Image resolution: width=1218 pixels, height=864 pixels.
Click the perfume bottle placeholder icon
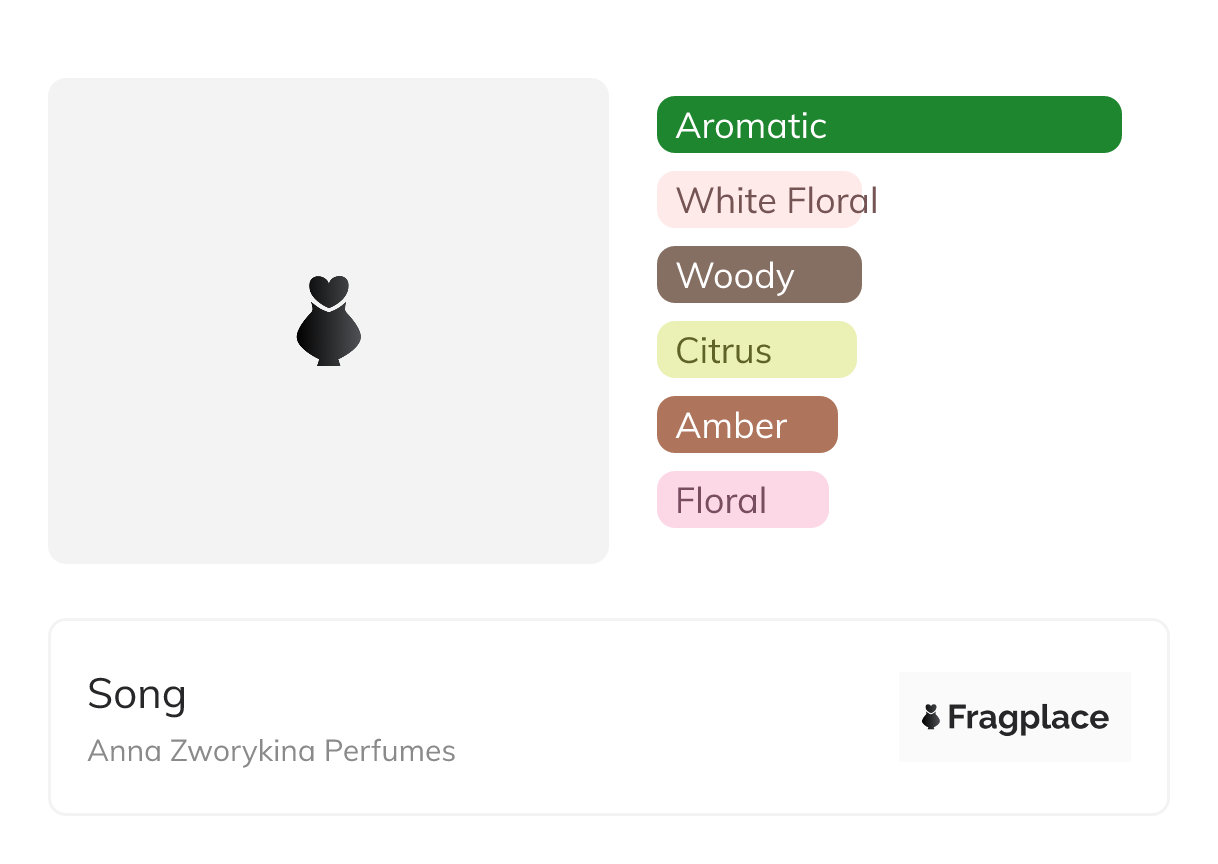tap(328, 321)
